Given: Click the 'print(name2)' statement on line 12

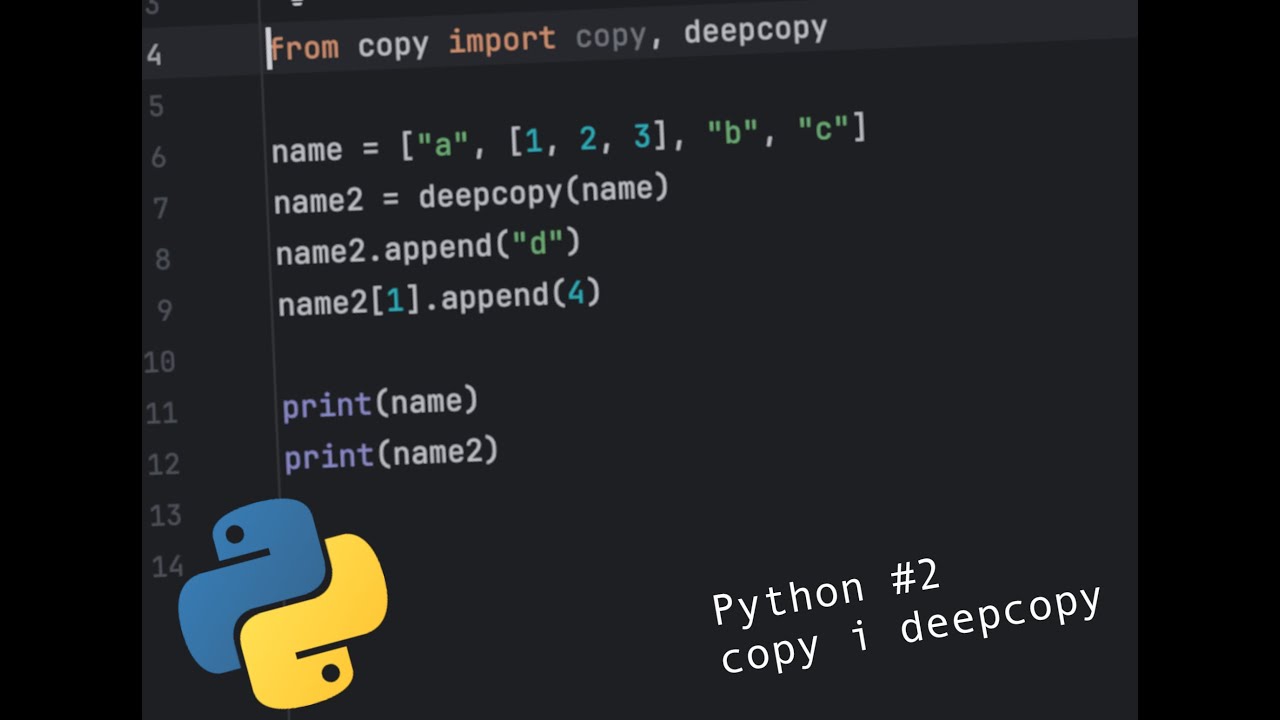Looking at the screenshot, I should [x=391, y=456].
